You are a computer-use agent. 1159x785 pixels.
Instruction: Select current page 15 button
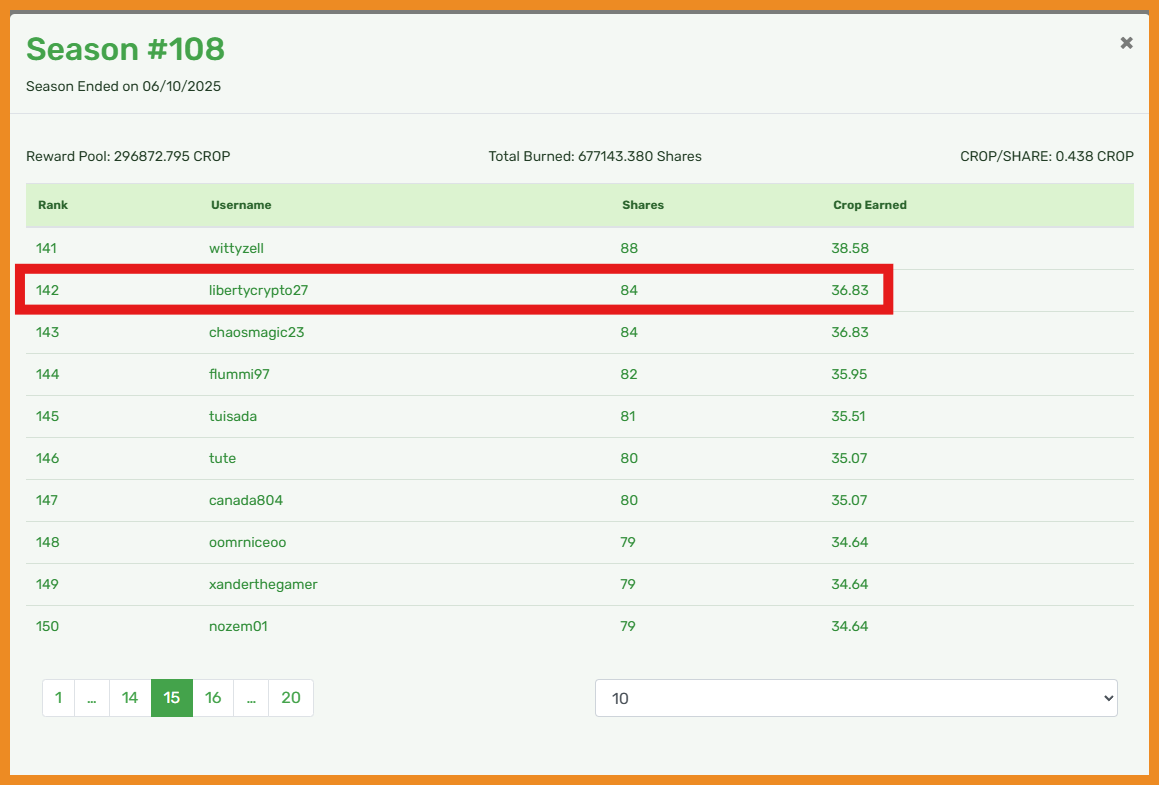coord(172,698)
